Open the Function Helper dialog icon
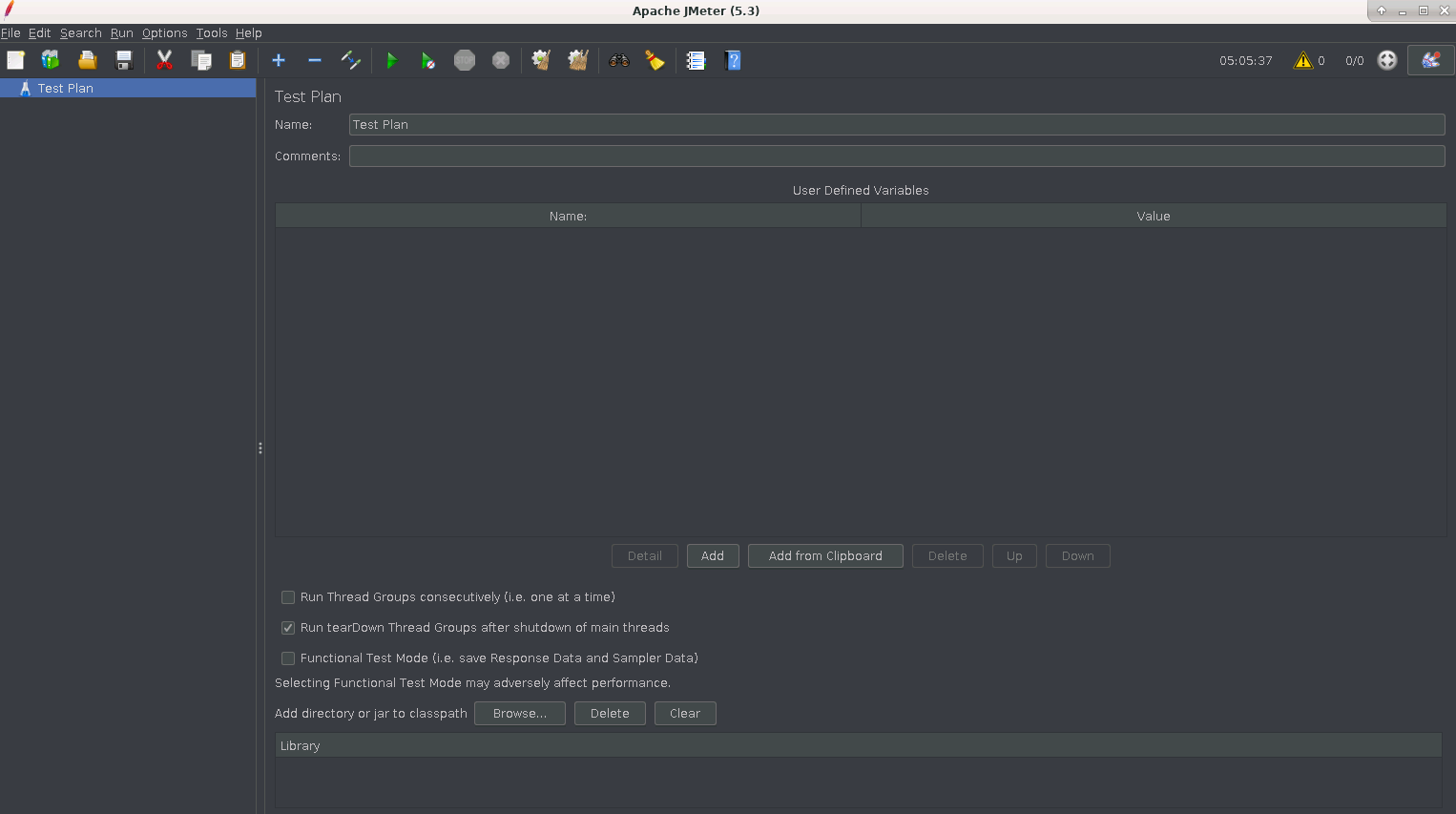This screenshot has width=1456, height=814. click(696, 60)
